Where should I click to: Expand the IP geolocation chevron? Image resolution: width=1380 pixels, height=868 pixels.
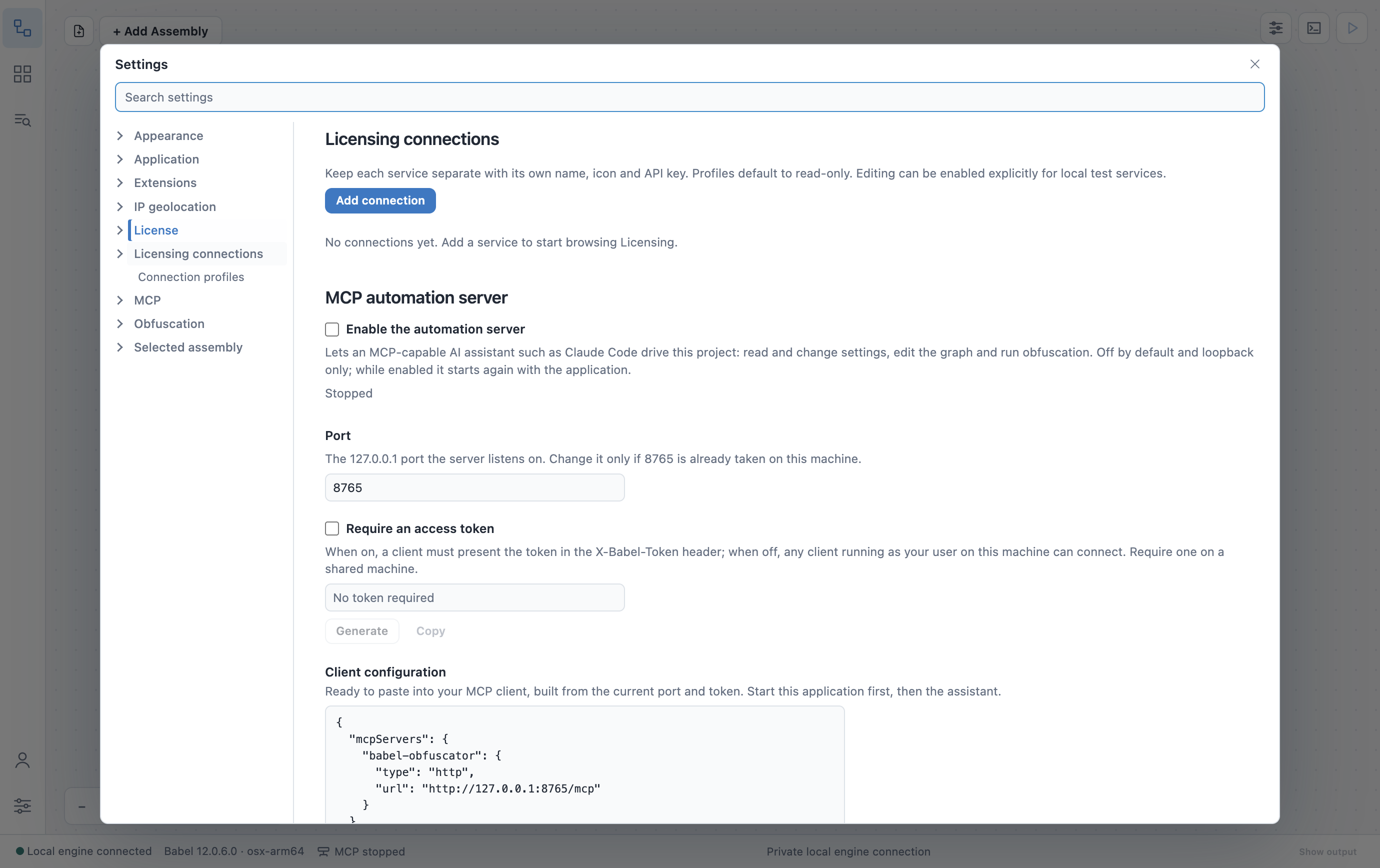[x=120, y=207]
